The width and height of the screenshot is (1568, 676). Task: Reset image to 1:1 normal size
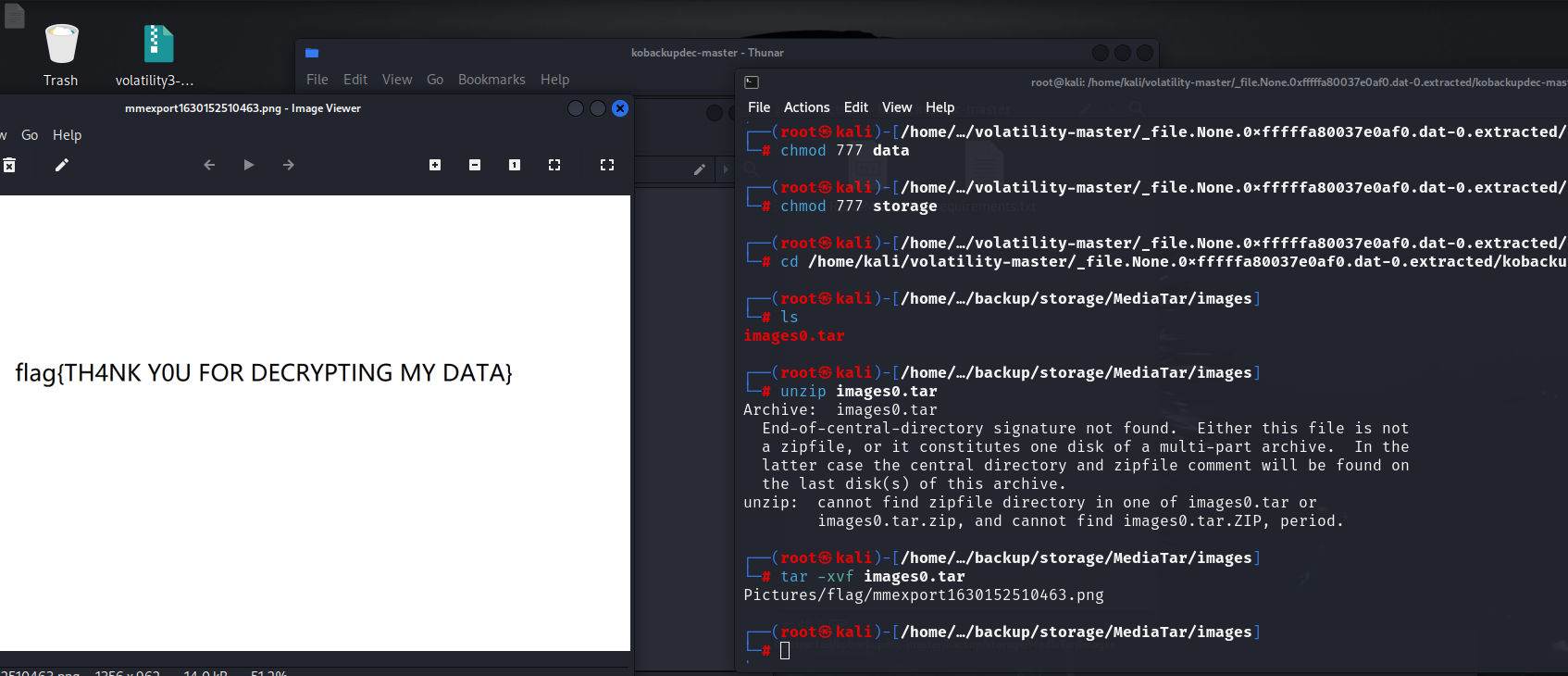515,165
